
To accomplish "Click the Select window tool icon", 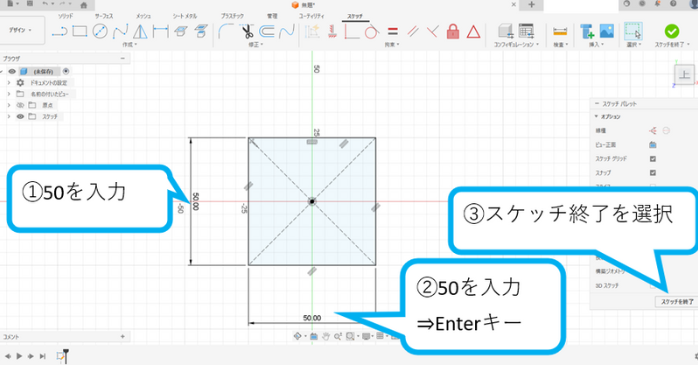I will [633, 32].
